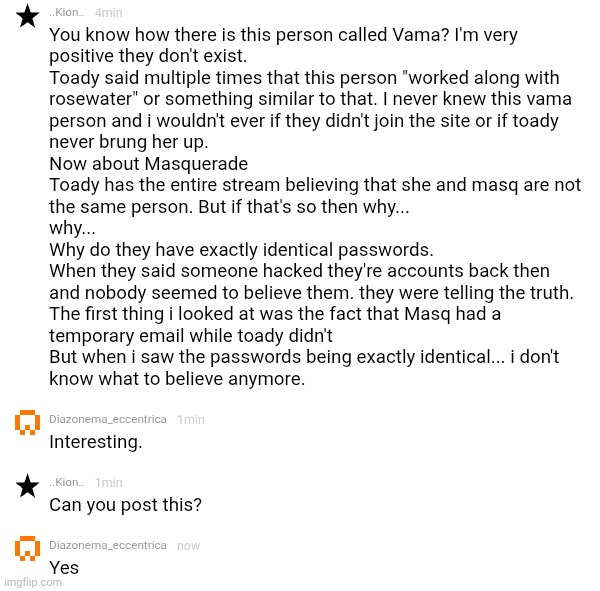Click the star avatar beside "Can you post this?"
Screen dimensions: 600x591
[26, 486]
